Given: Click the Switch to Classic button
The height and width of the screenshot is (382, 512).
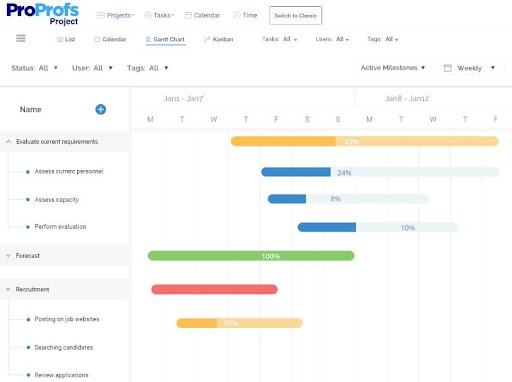Looking at the screenshot, I should point(295,15).
